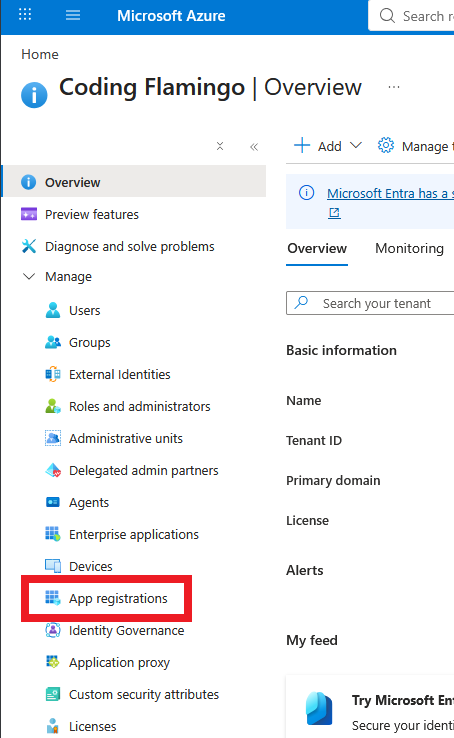The image size is (454, 738).
Task: Click the Users person icon
Action: [x=53, y=310]
